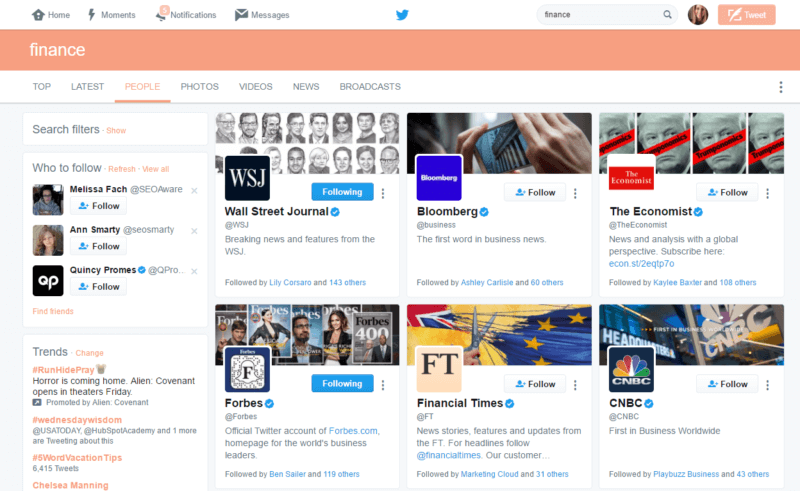Open The Economist card options menu

point(767,193)
